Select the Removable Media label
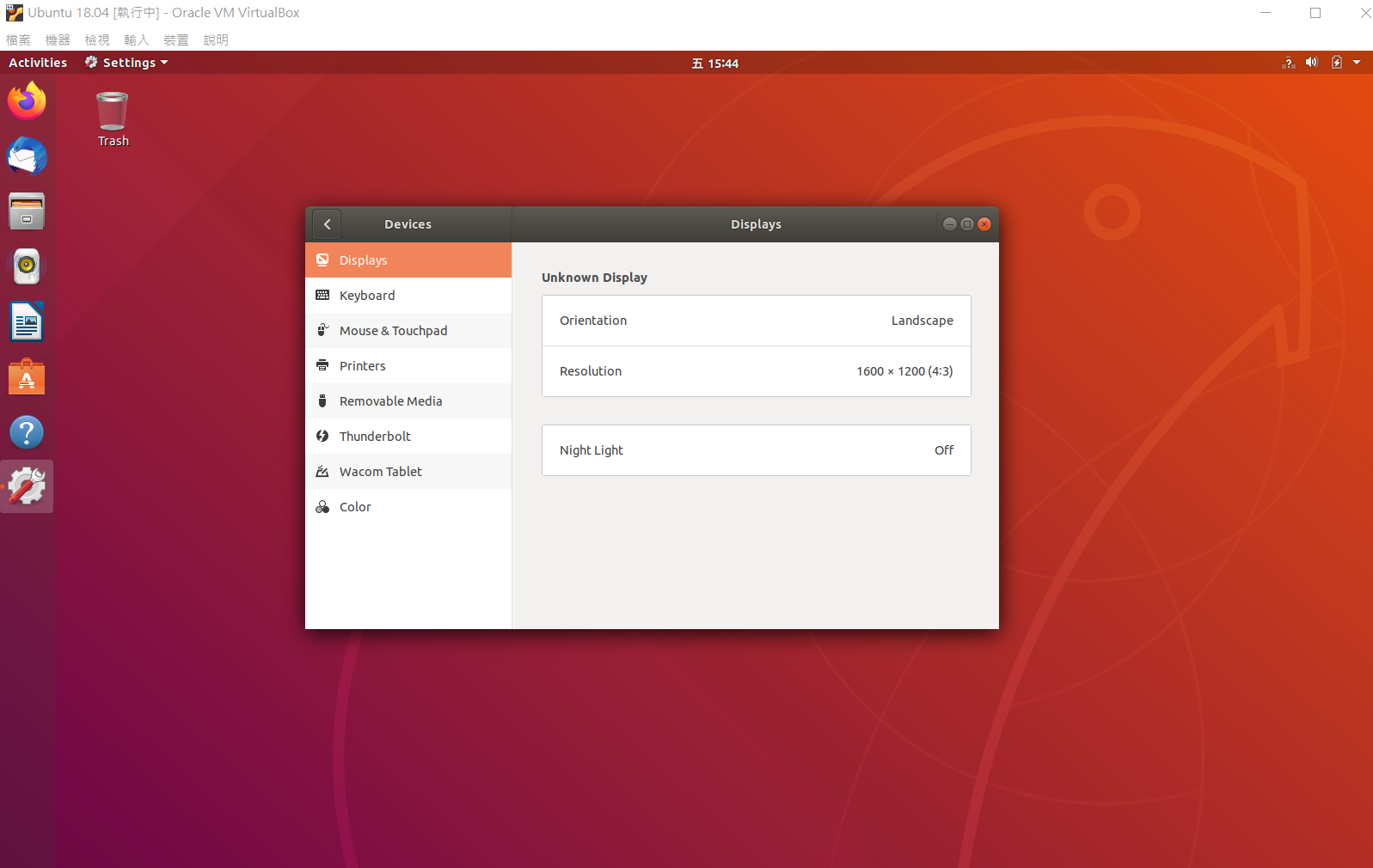The width and height of the screenshot is (1373, 868). click(x=391, y=401)
